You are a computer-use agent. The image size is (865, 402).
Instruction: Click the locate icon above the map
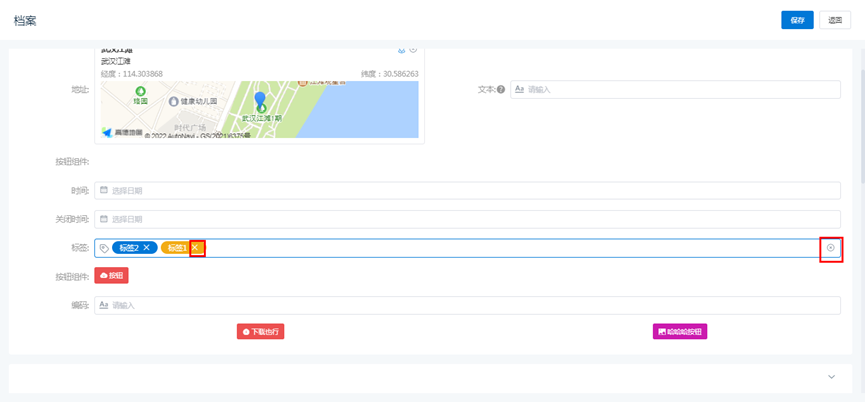(x=402, y=50)
